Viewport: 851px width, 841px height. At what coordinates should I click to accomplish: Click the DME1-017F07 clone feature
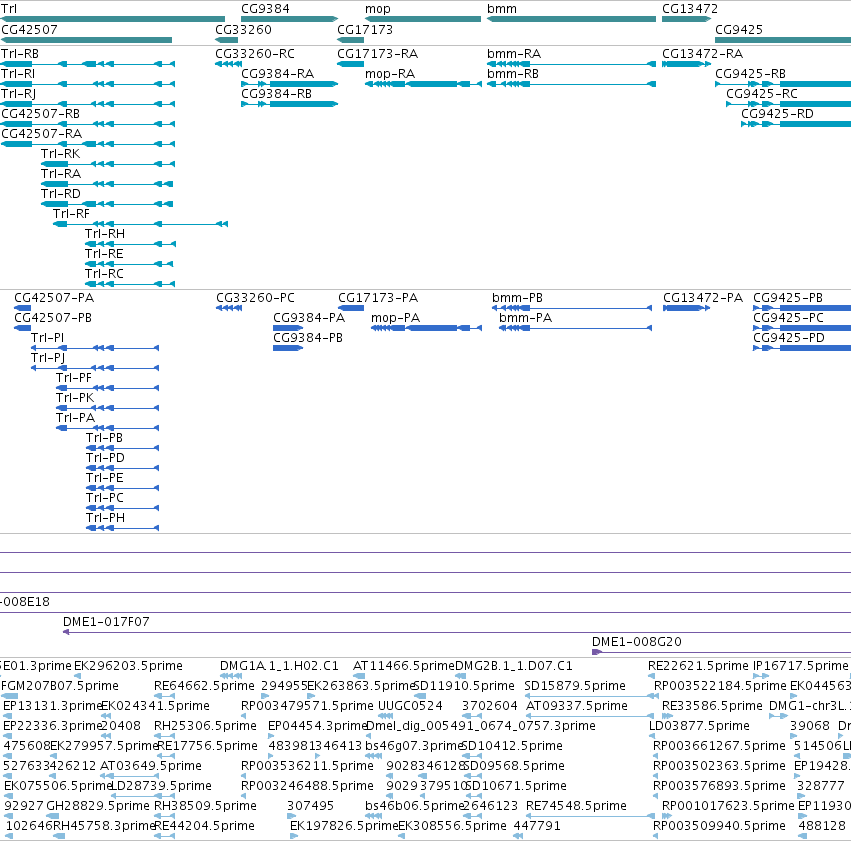pos(457,632)
